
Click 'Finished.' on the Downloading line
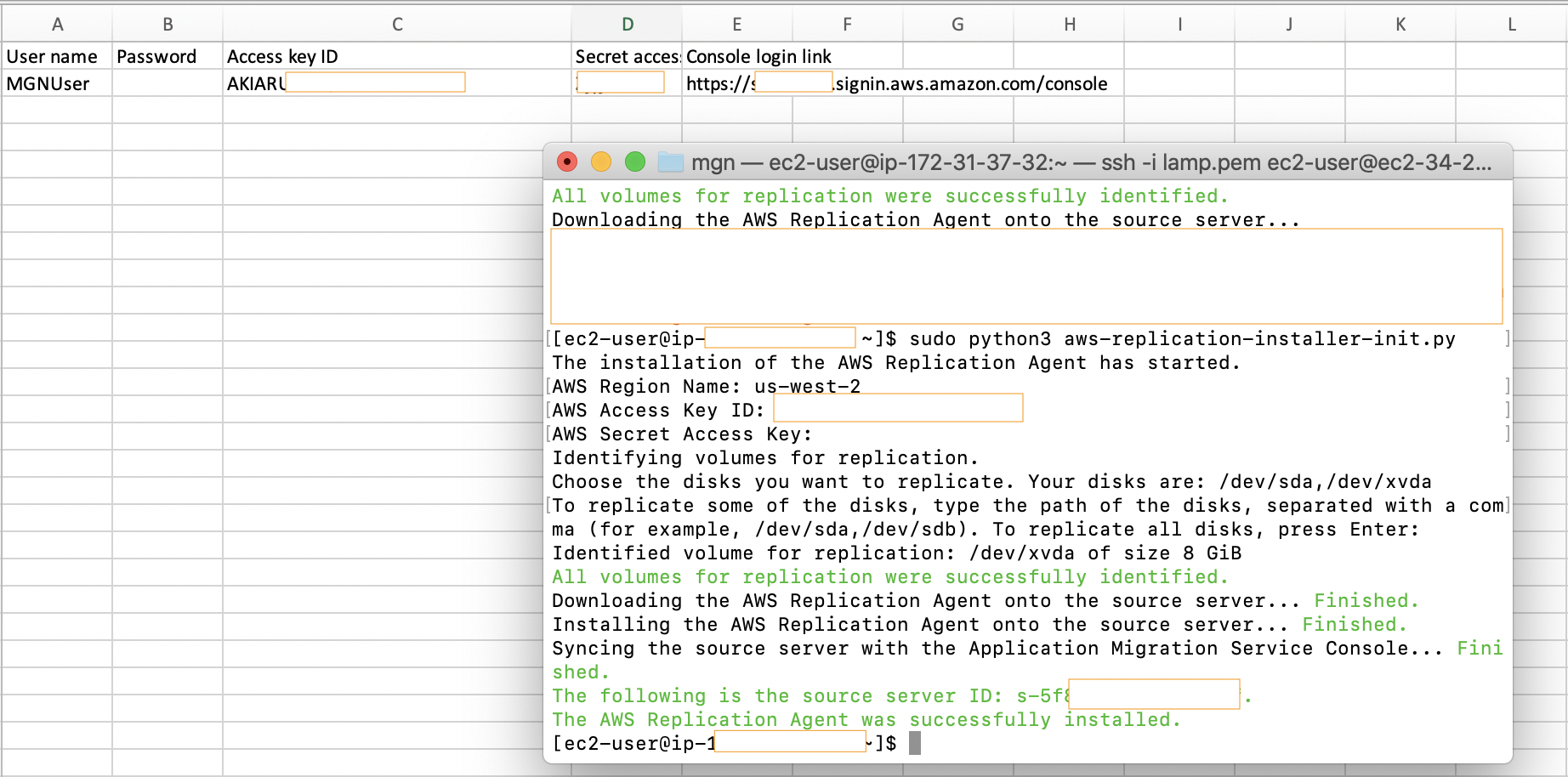1366,601
